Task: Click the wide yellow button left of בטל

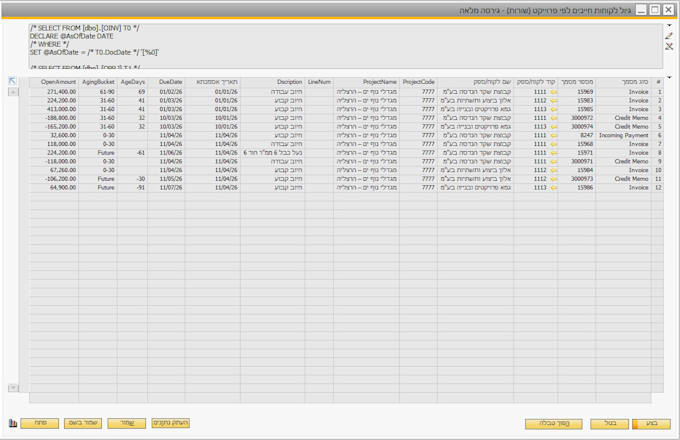Action: point(554,424)
